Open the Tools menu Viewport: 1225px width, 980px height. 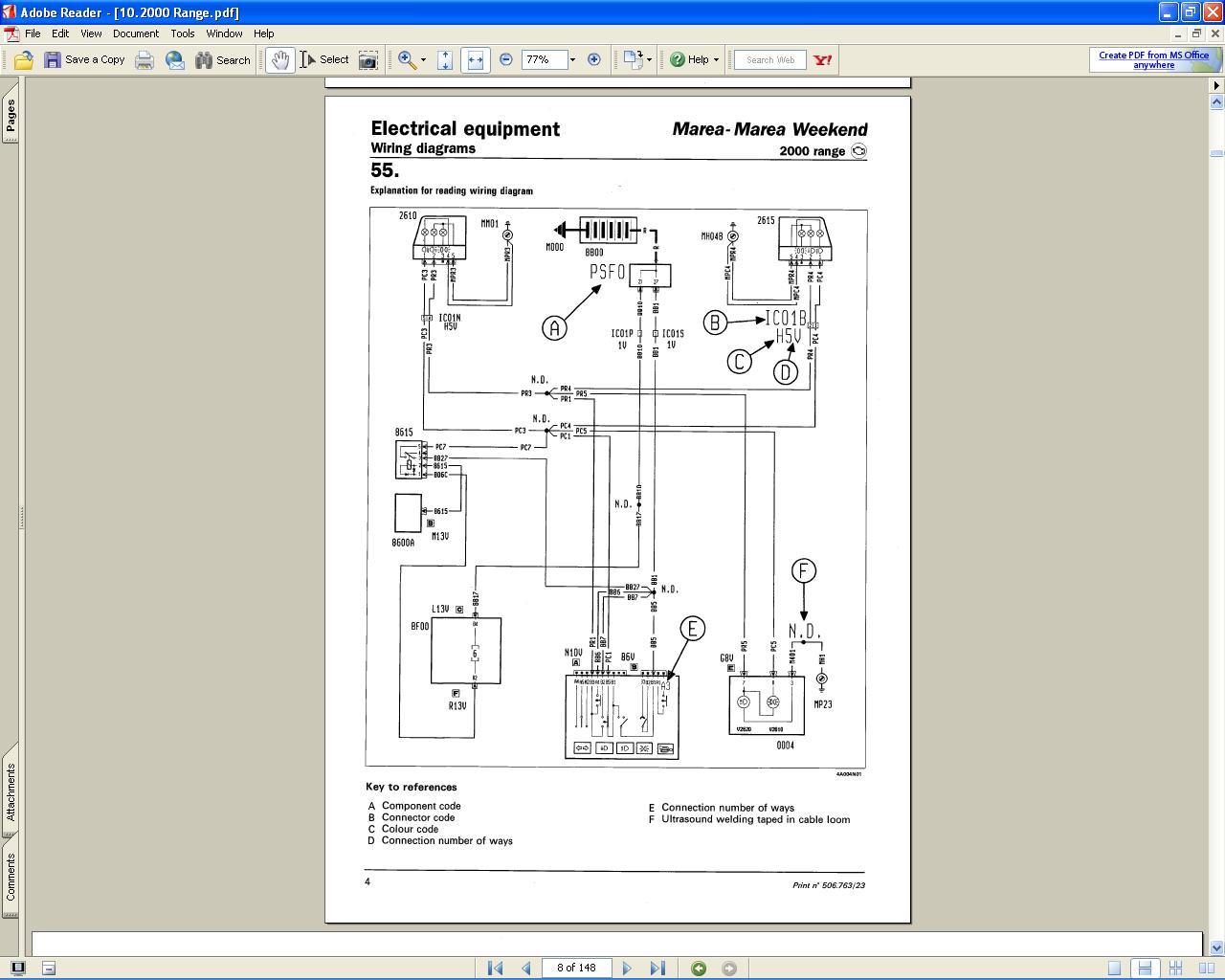183,33
